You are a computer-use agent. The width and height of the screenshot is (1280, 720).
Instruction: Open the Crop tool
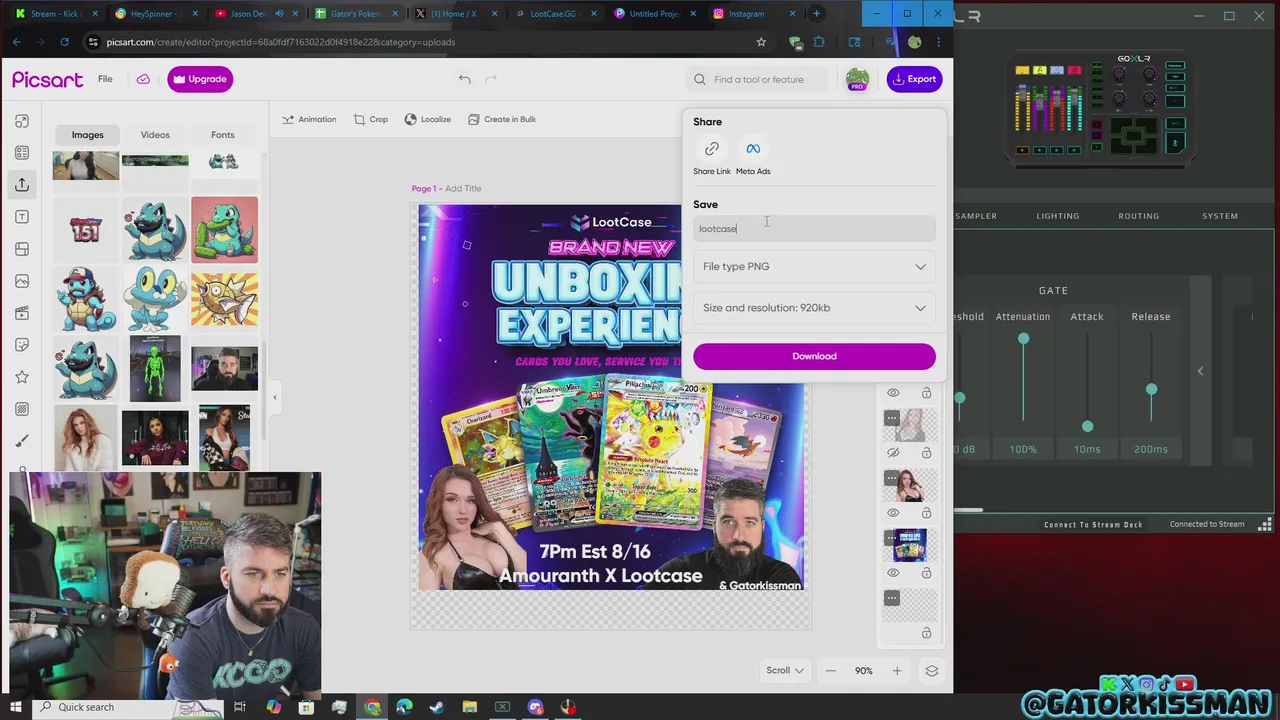tap(371, 120)
